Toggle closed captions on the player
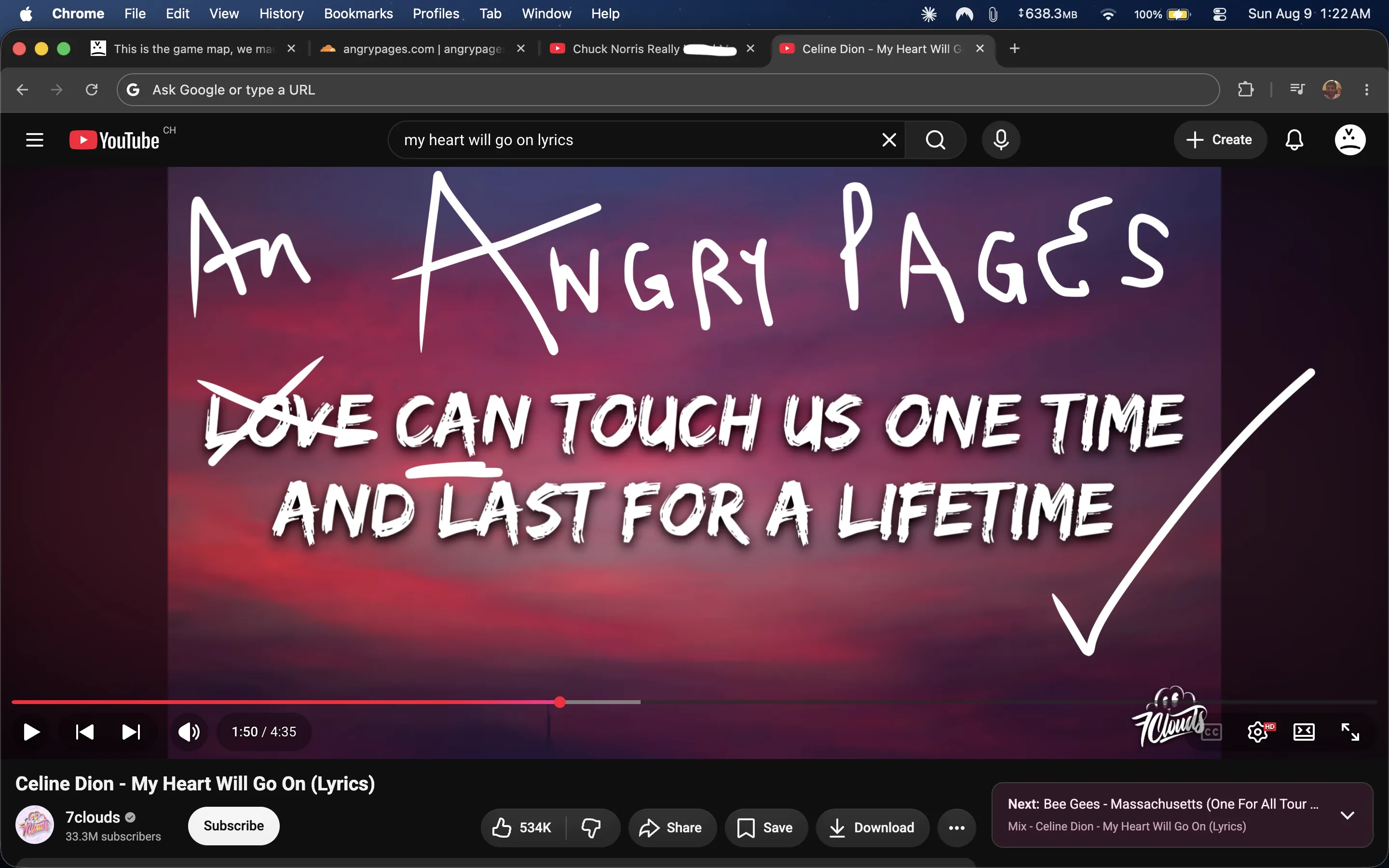Image resolution: width=1389 pixels, height=868 pixels. coord(1211,732)
